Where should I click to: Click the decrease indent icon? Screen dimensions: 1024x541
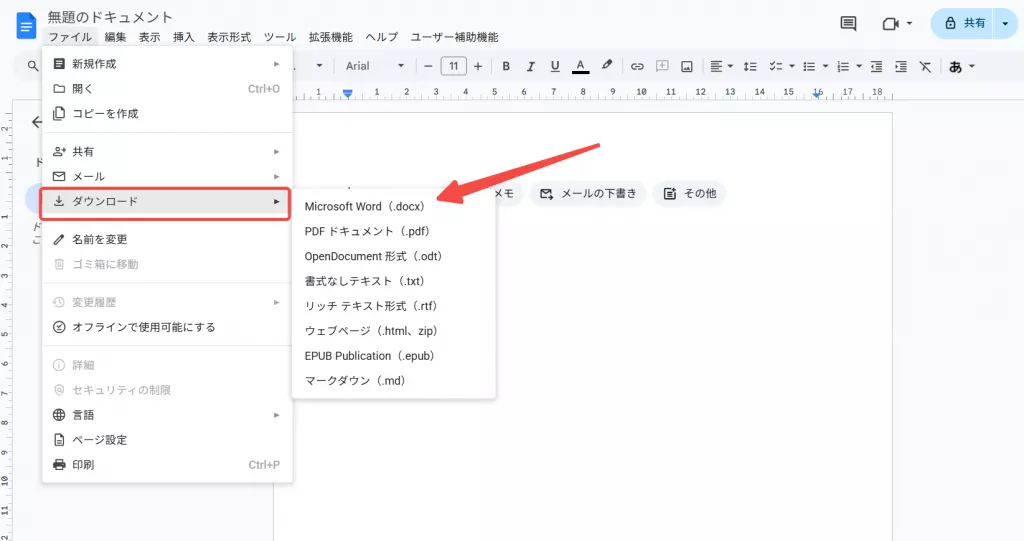pyautogui.click(x=876, y=66)
